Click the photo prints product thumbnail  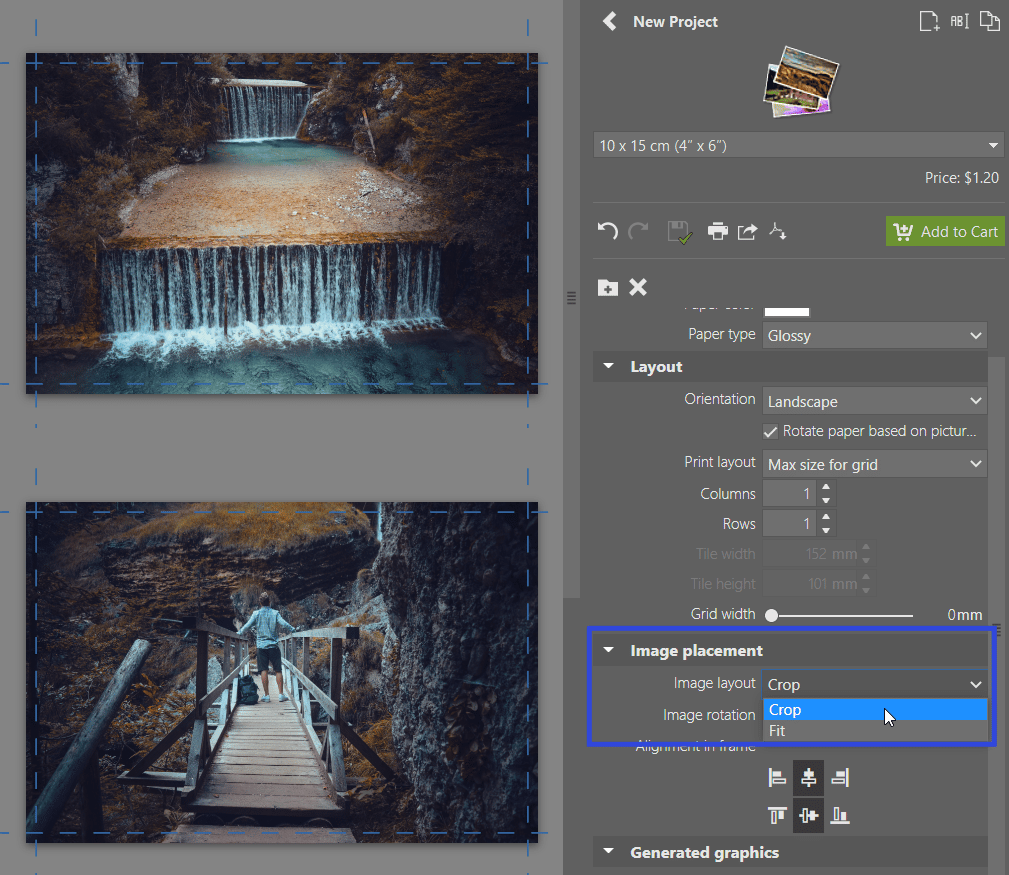click(x=801, y=82)
